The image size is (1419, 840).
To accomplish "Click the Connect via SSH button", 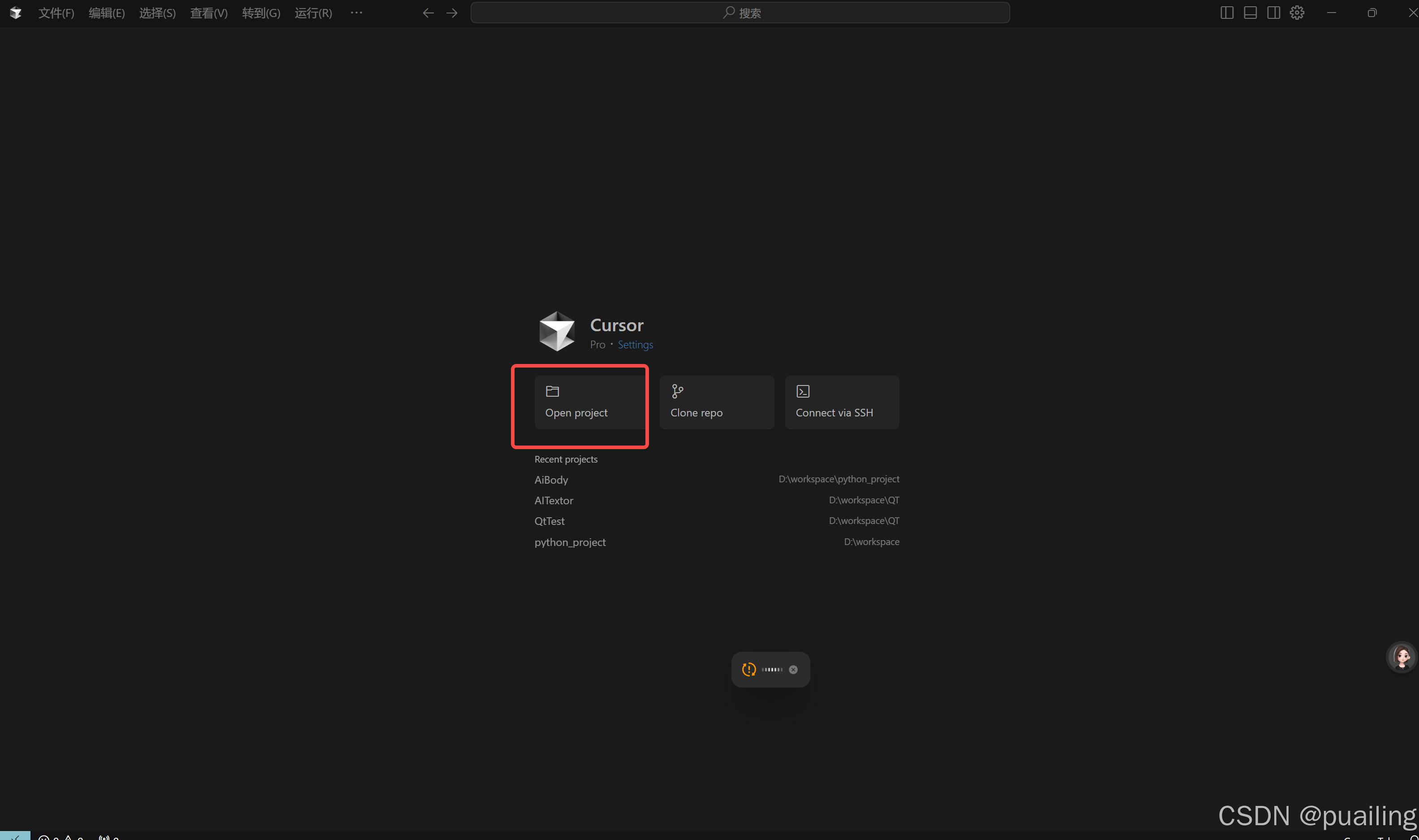I will 842,402.
